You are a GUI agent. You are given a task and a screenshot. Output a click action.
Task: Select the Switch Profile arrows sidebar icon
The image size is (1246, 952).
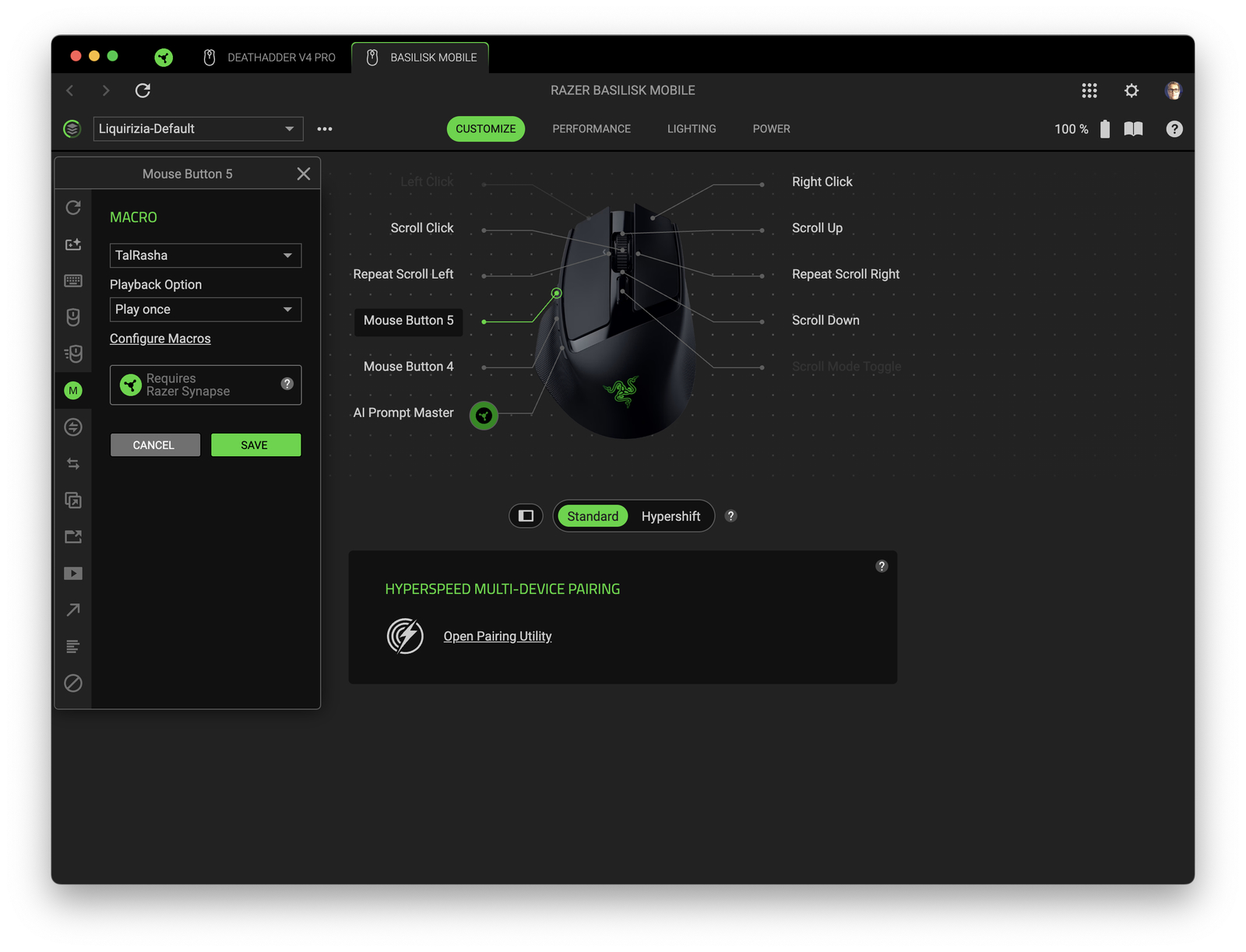point(73,464)
